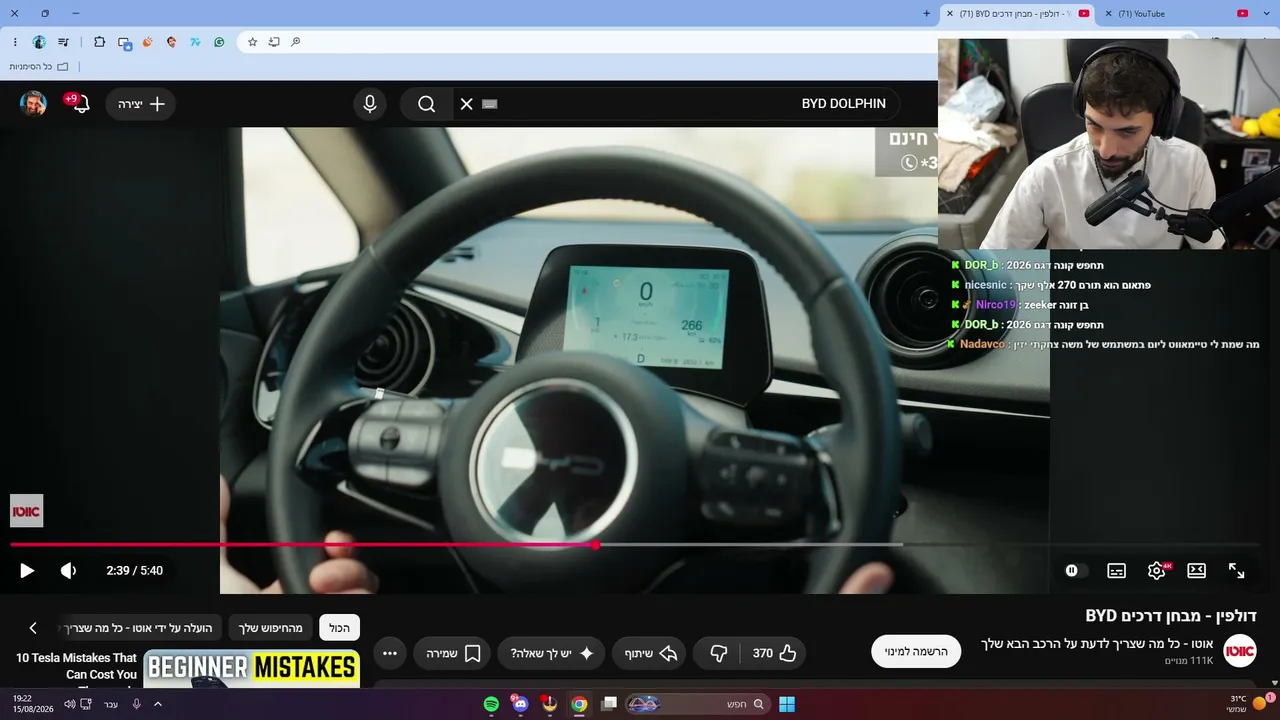Open the 10 Tesla Mistakes video title
Image resolution: width=1280 pixels, height=720 pixels.
76,667
